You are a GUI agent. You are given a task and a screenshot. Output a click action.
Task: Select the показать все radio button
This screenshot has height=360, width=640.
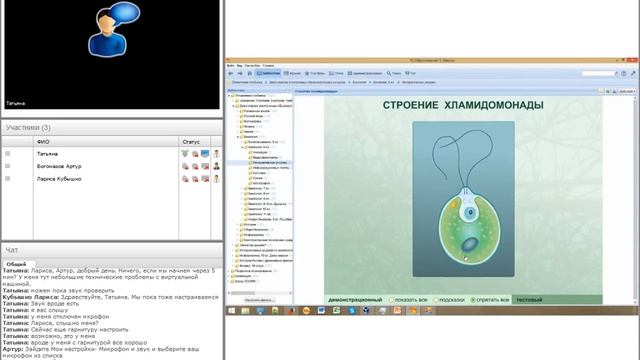391,300
